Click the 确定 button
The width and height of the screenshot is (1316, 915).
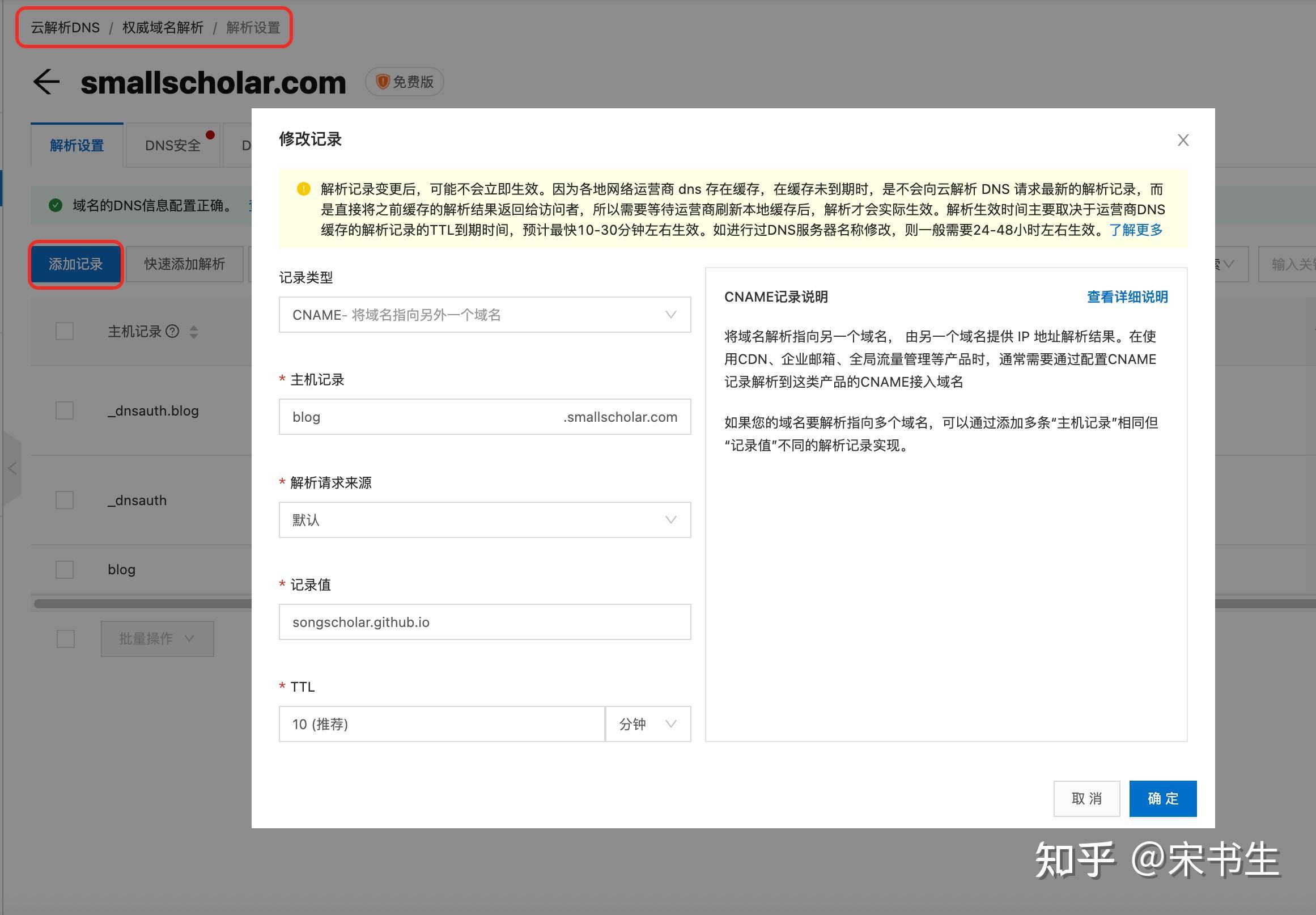1163,799
